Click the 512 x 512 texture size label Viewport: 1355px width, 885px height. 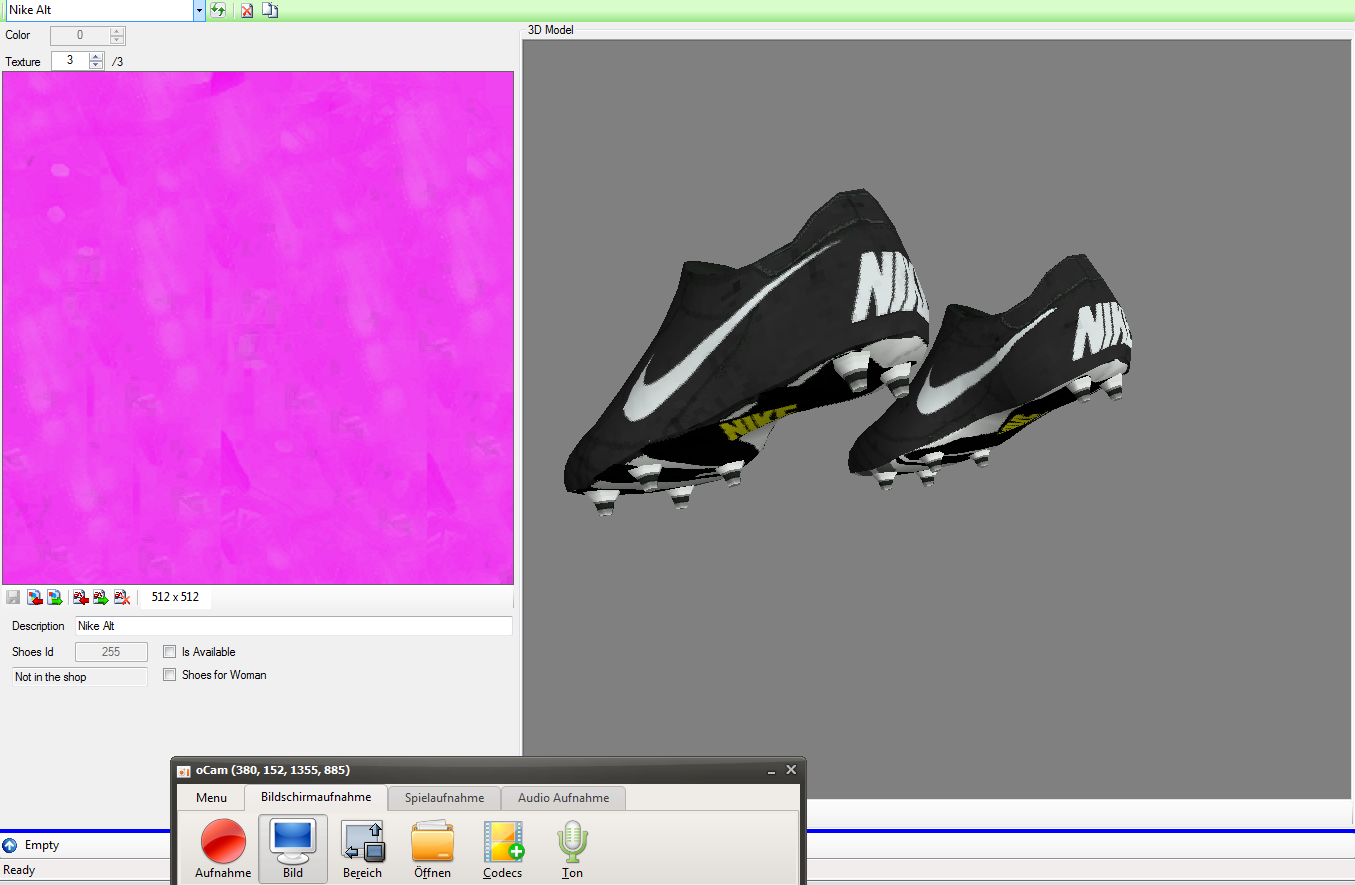(x=175, y=597)
